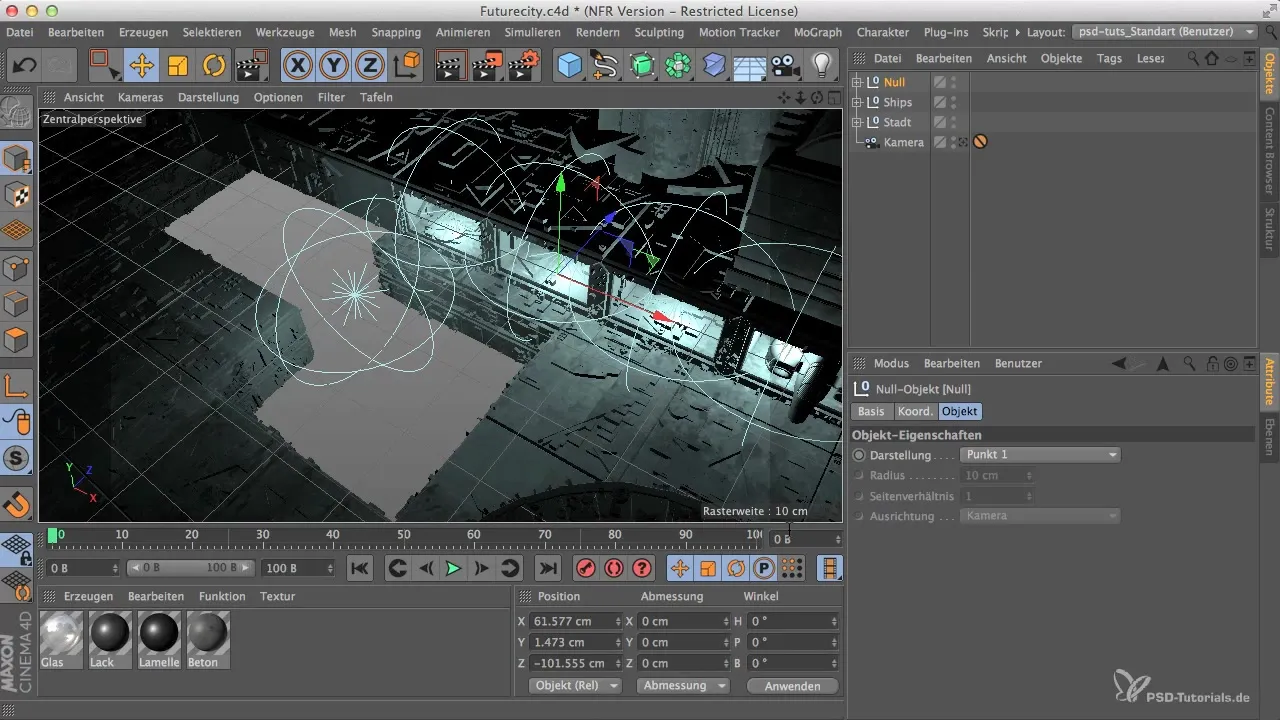Open the Ausrichtung Kamera dropdown
The image size is (1280, 720).
point(1040,516)
